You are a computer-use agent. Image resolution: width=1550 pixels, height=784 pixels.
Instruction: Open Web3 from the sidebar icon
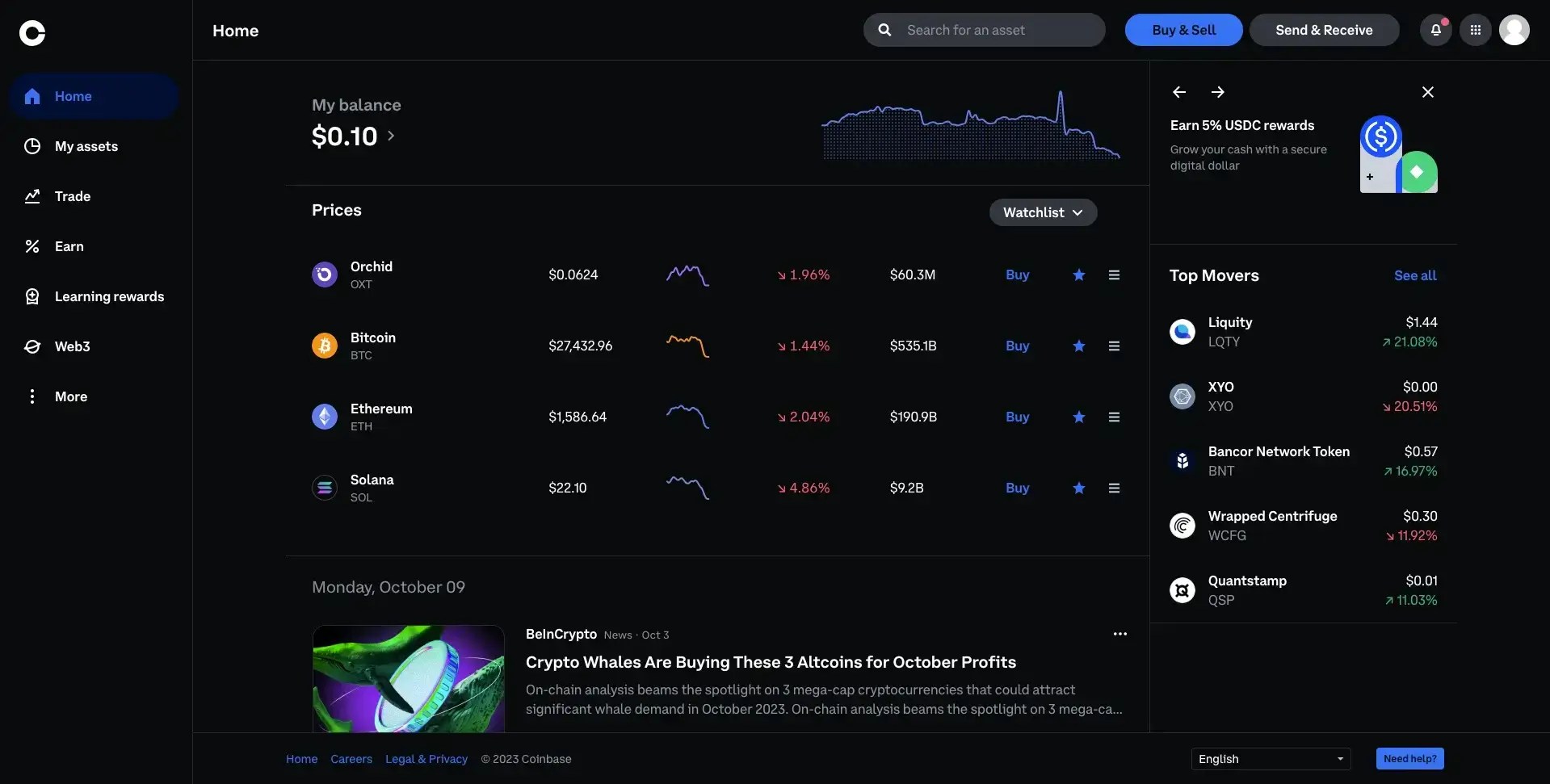[x=32, y=346]
